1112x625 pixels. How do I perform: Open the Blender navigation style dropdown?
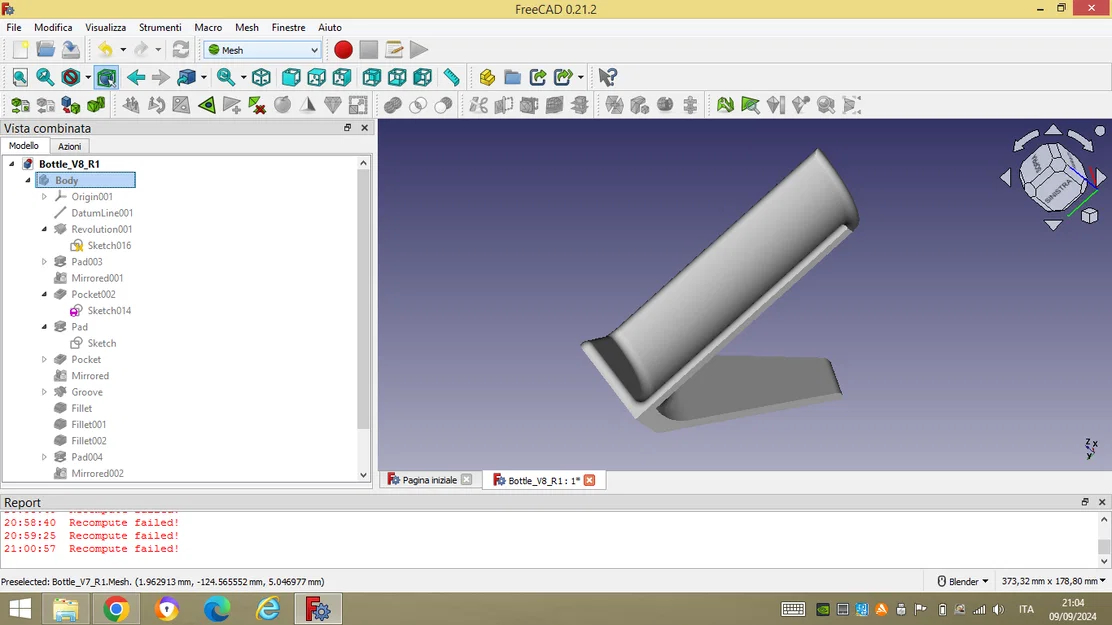963,581
